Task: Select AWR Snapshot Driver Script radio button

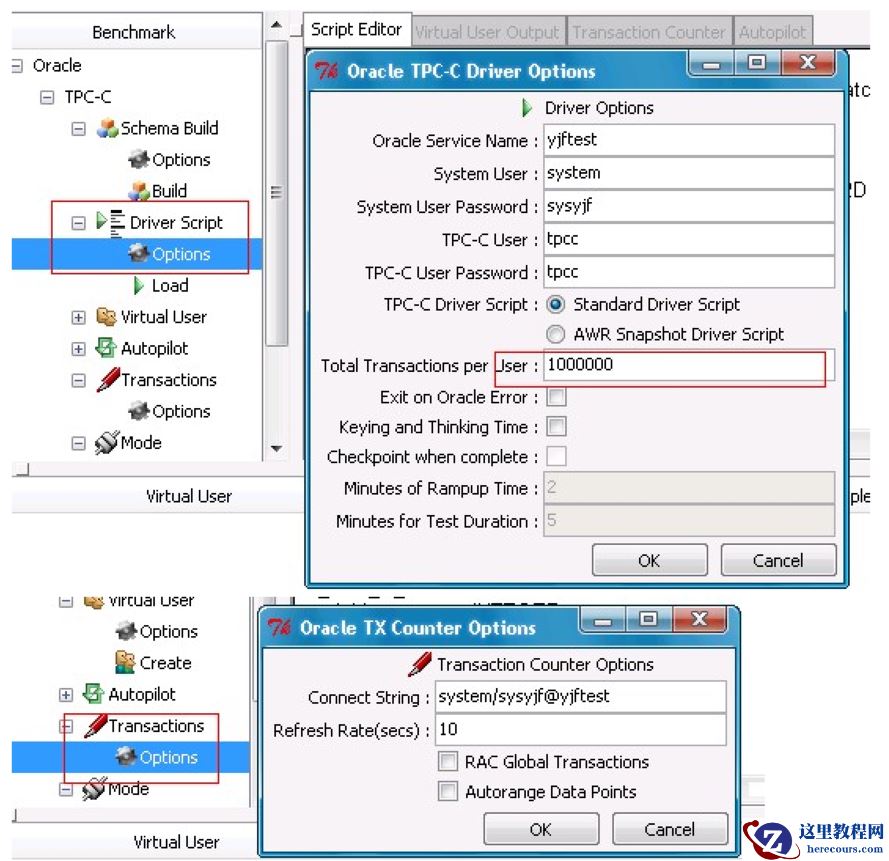Action: pyautogui.click(x=556, y=334)
